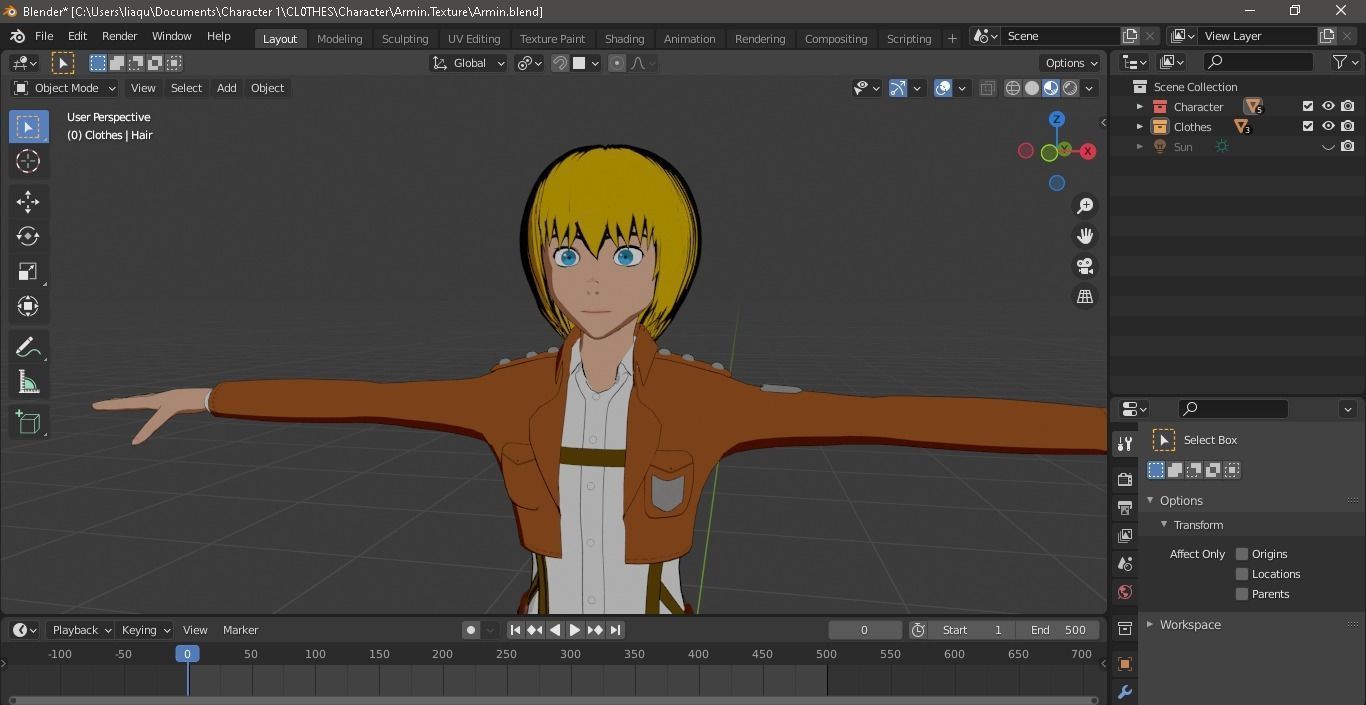Open the Global transform orientation dropdown
The height and width of the screenshot is (705, 1366).
pyautogui.click(x=468, y=62)
